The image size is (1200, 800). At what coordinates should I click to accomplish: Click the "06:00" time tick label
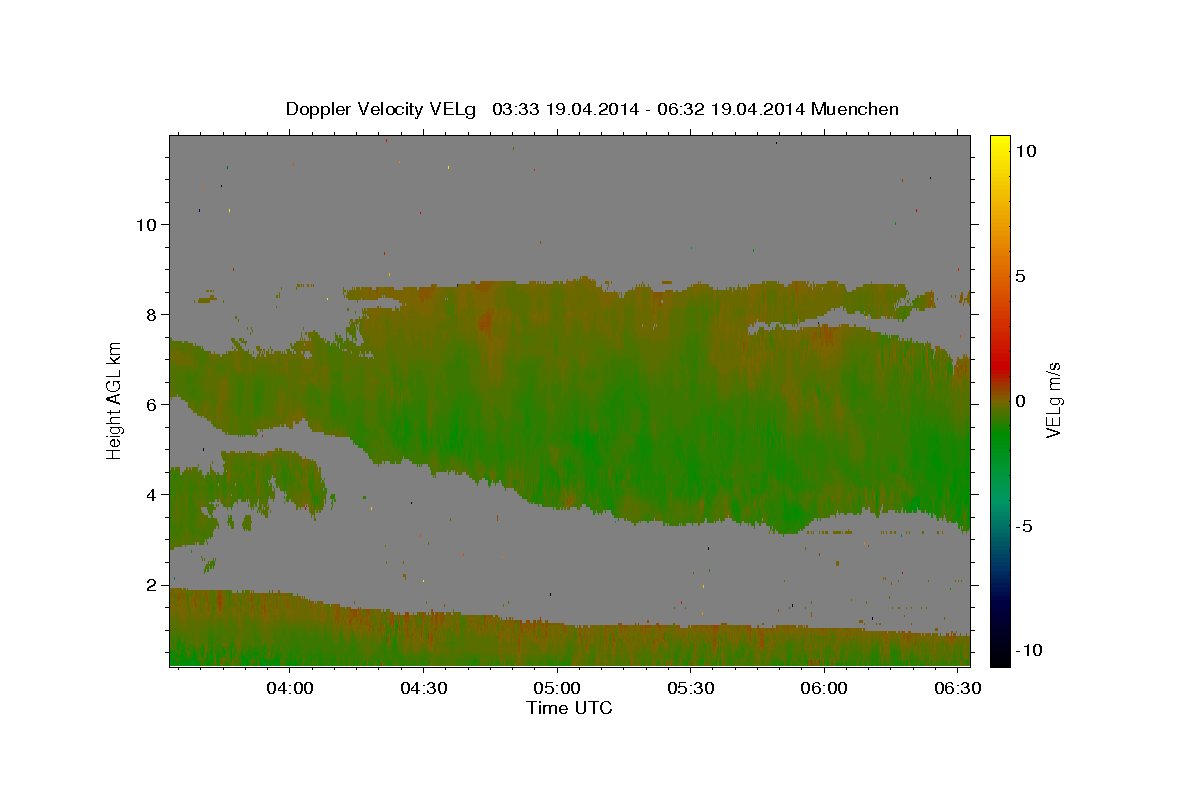825,689
